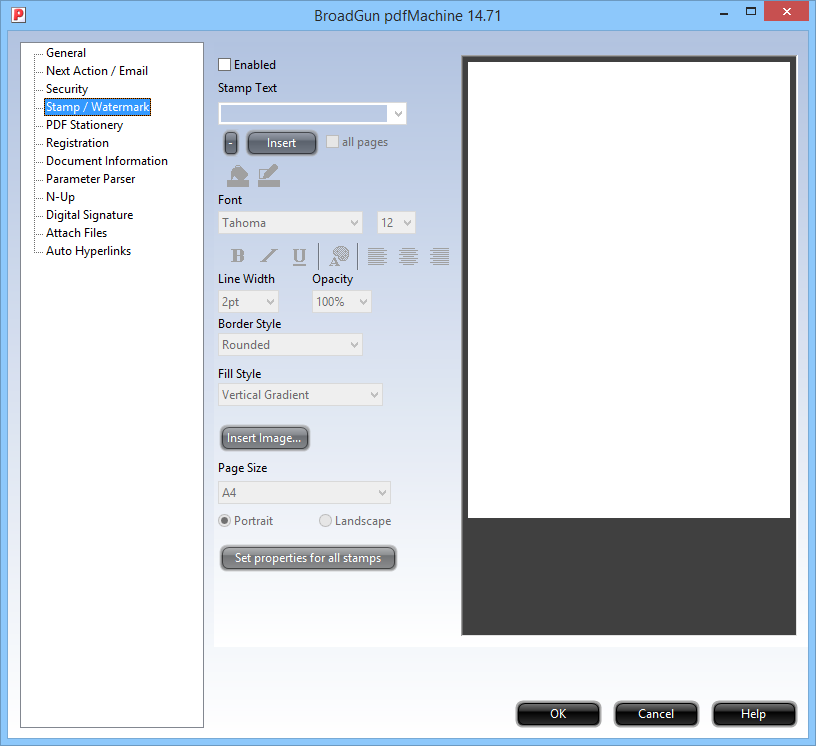
Task: Check the all pages checkbox
Action: (332, 142)
